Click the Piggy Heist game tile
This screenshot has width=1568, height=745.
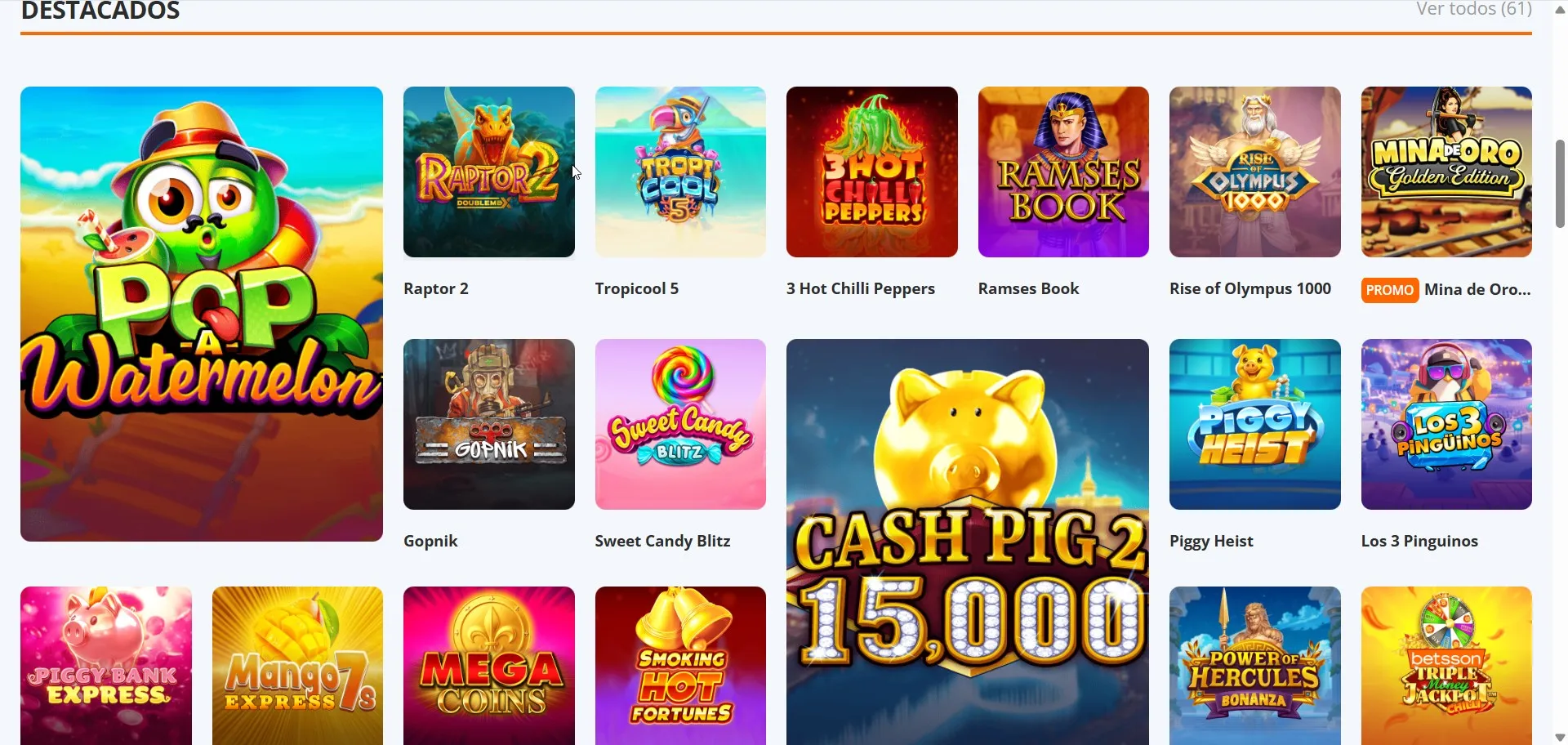click(x=1254, y=425)
